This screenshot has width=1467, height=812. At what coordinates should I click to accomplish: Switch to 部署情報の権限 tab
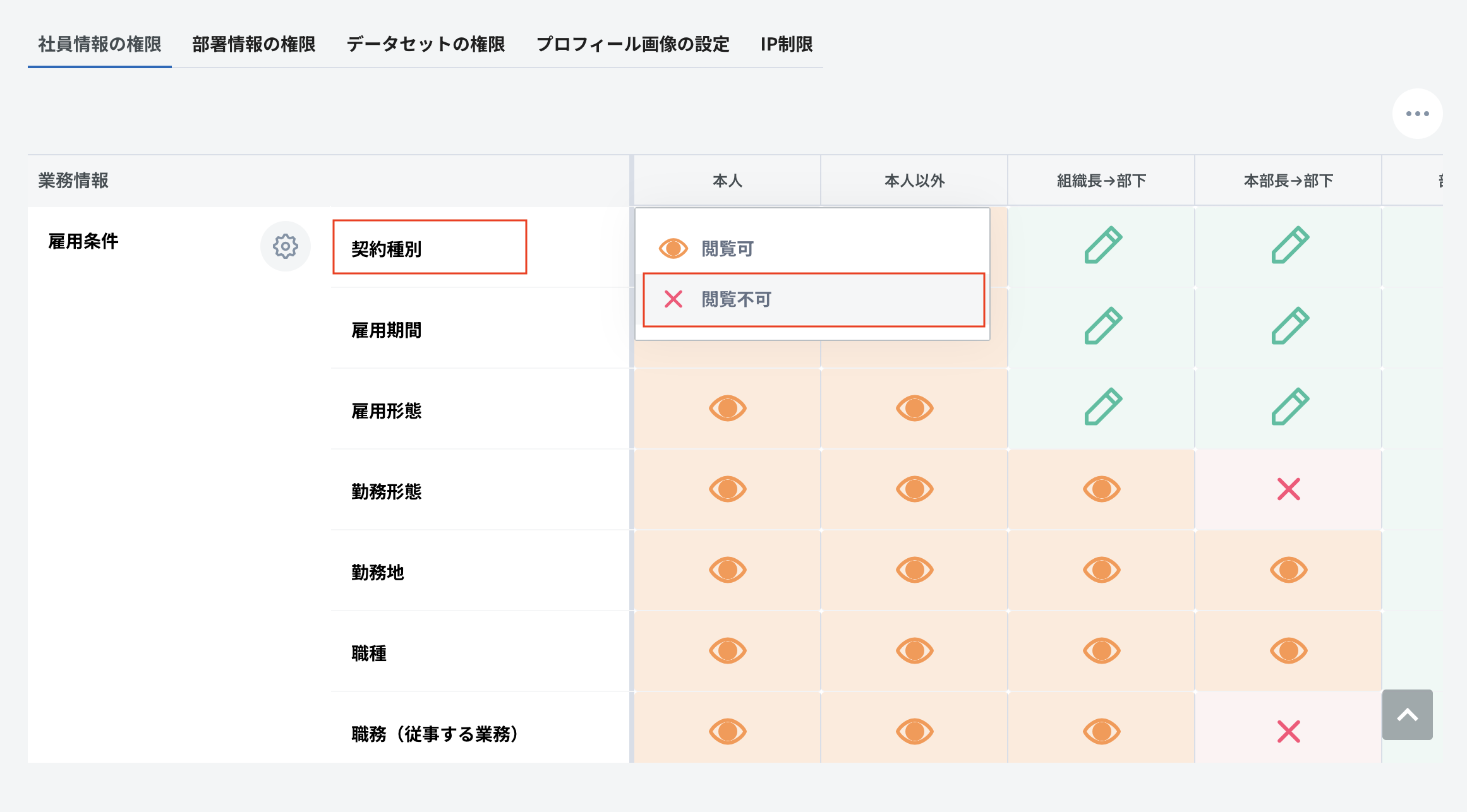pos(253,44)
